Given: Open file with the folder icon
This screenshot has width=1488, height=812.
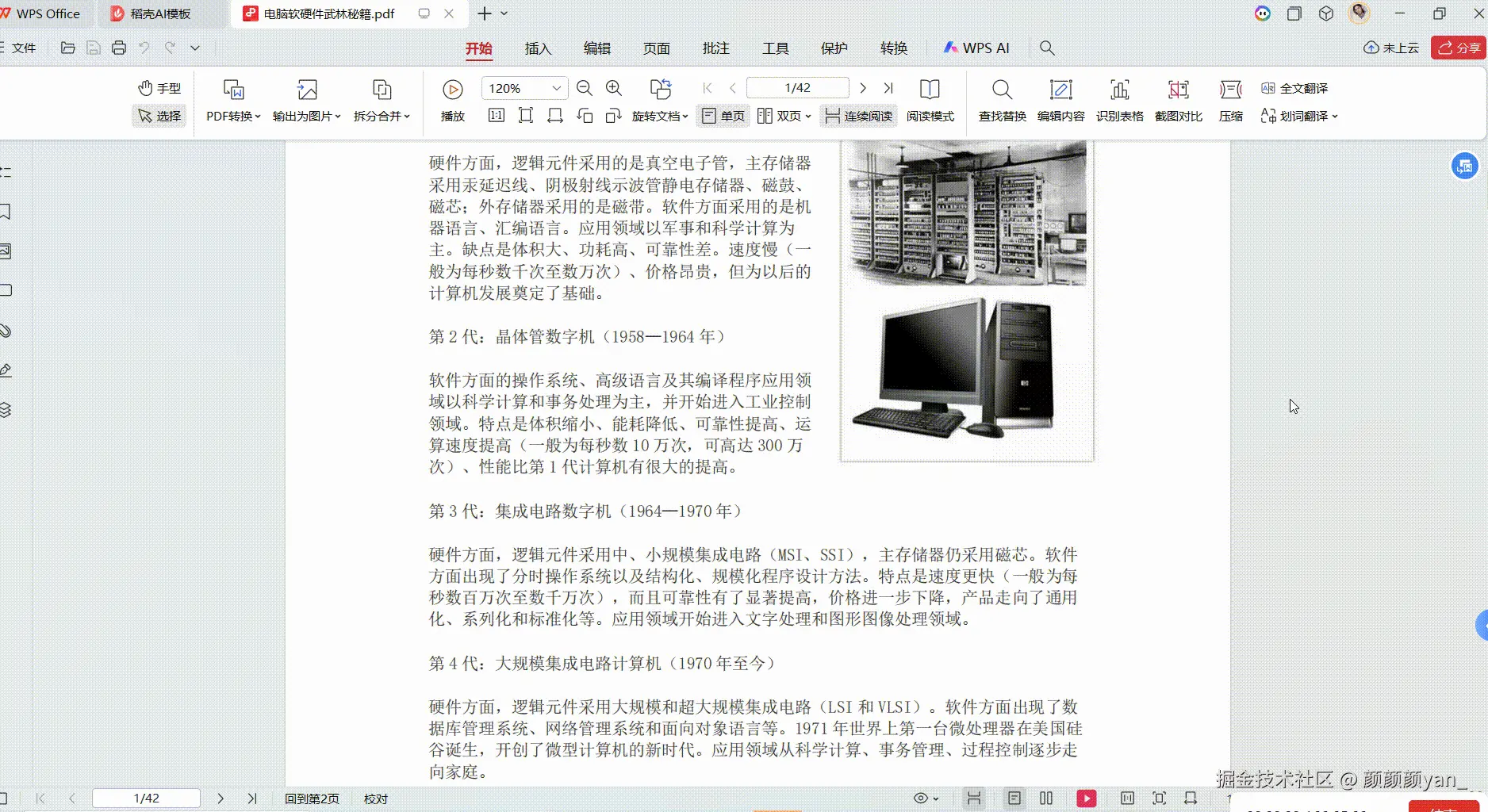Looking at the screenshot, I should [x=68, y=48].
